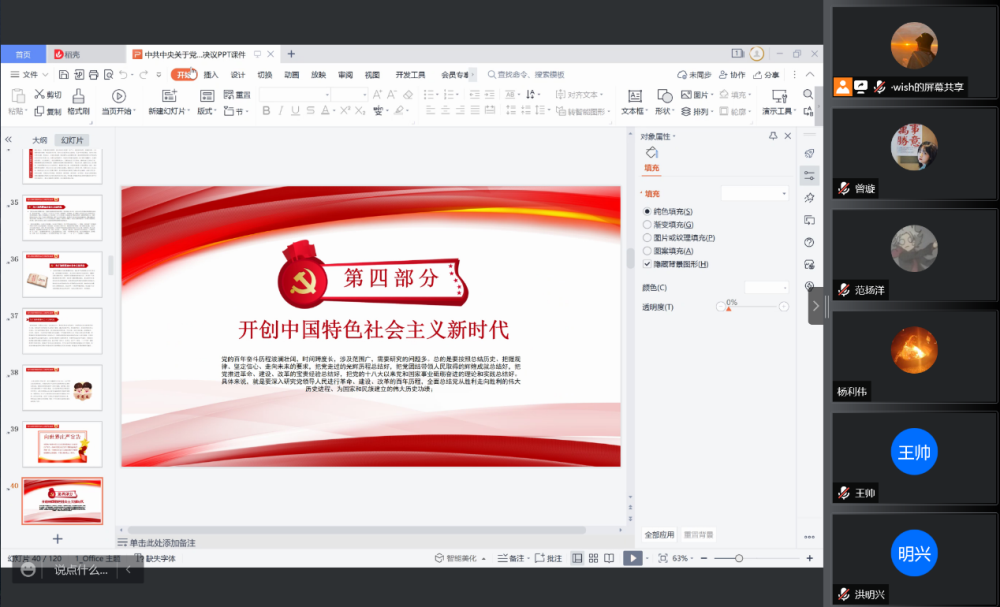
Task: Expand the fill preset dropdown in panel
Action: point(755,193)
